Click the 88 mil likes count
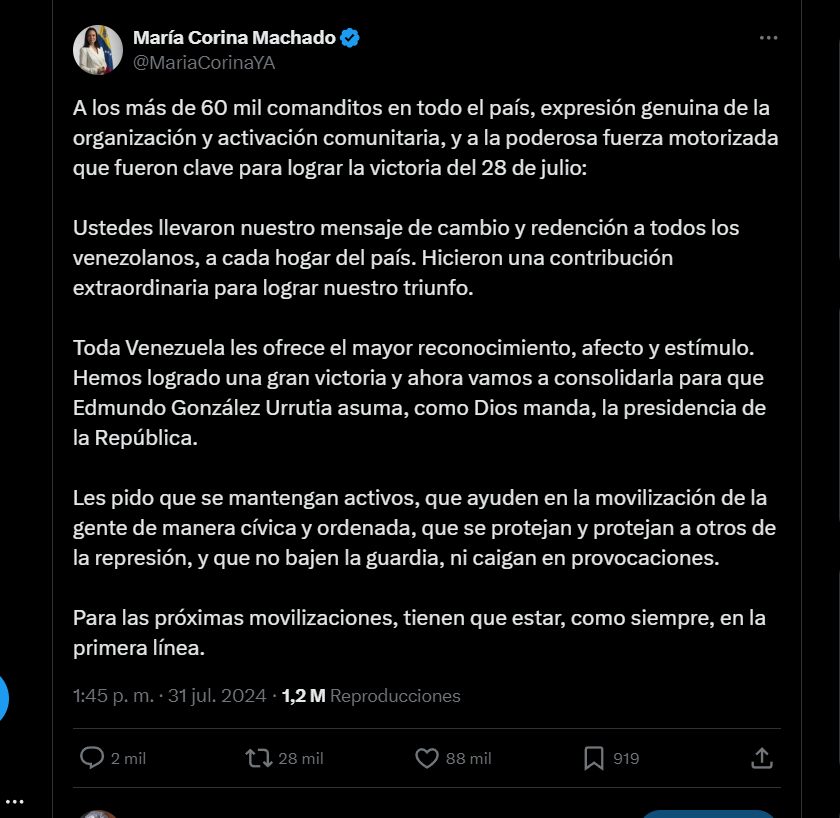 (x=468, y=759)
